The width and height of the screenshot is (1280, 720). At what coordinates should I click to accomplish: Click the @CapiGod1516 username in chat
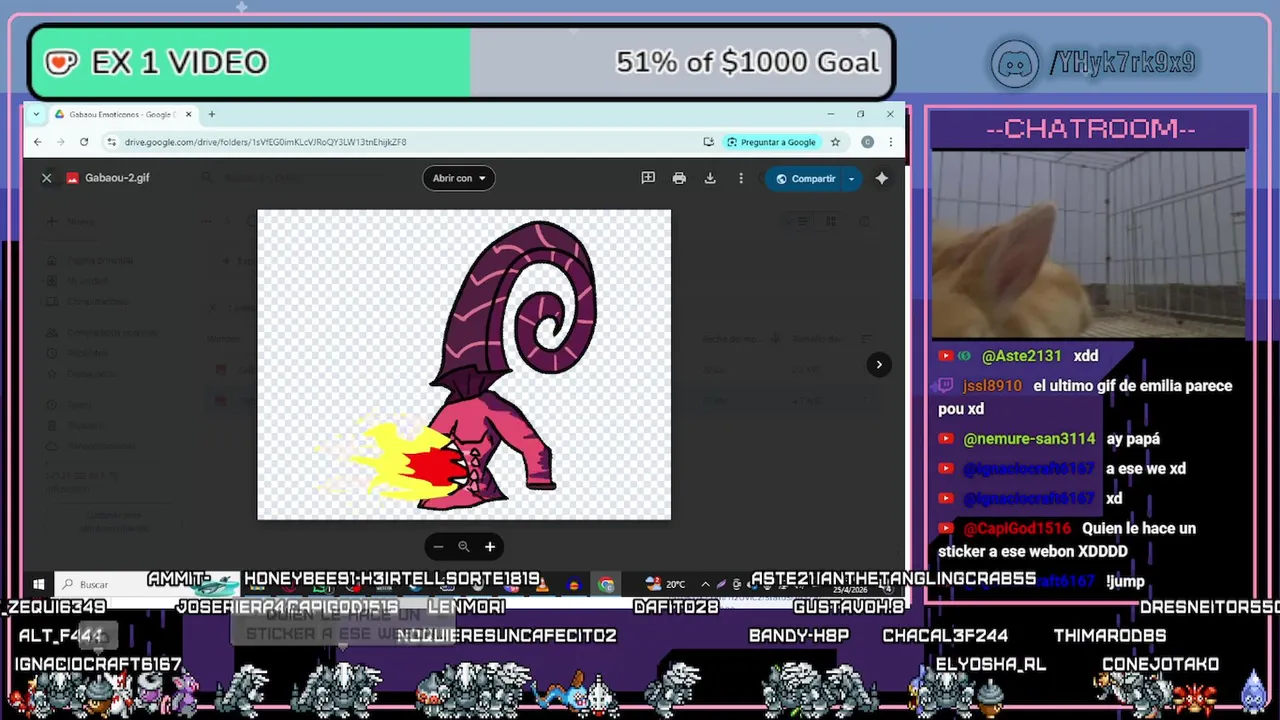pos(1017,528)
